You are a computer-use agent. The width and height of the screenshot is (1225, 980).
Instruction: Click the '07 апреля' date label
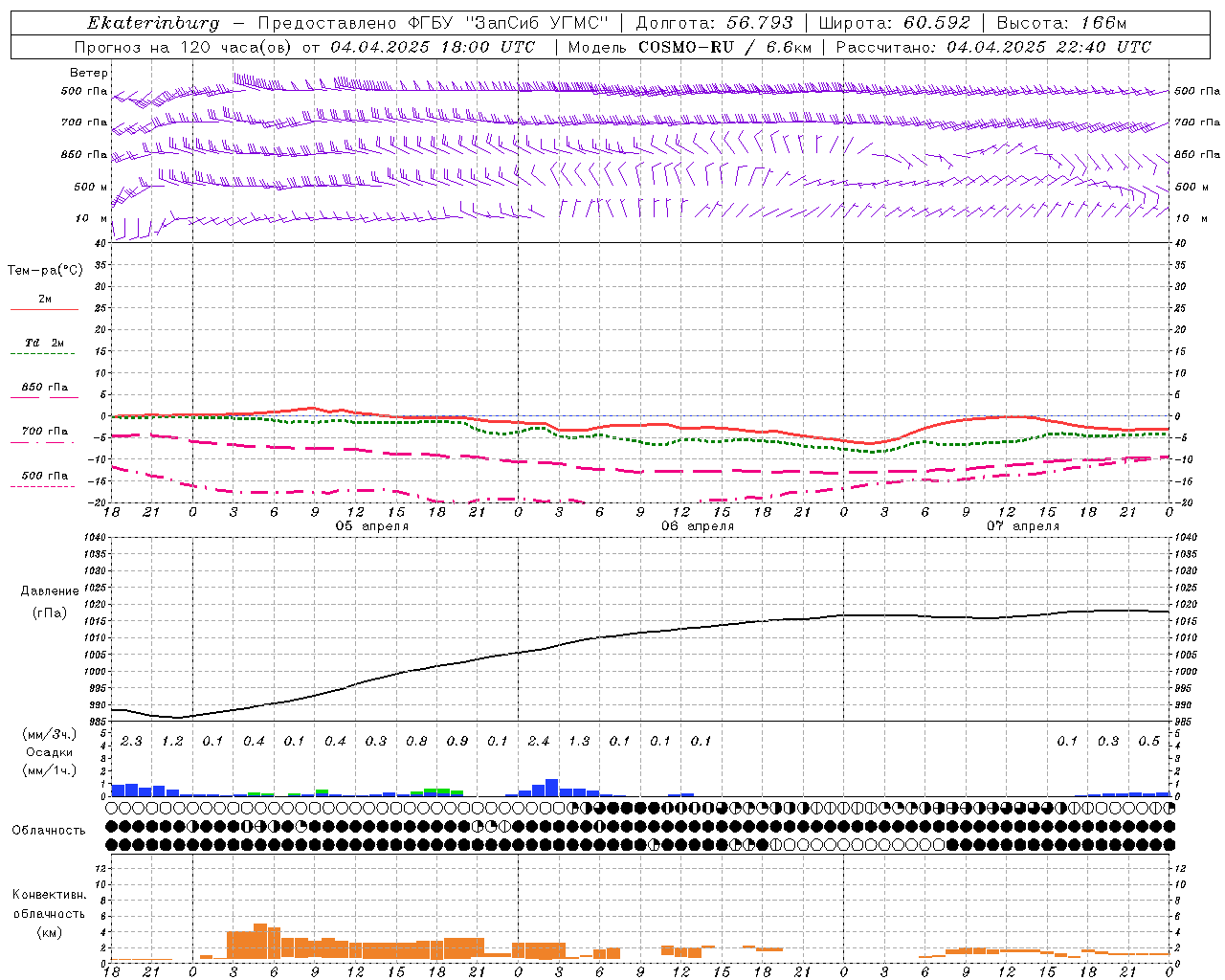(x=1023, y=526)
